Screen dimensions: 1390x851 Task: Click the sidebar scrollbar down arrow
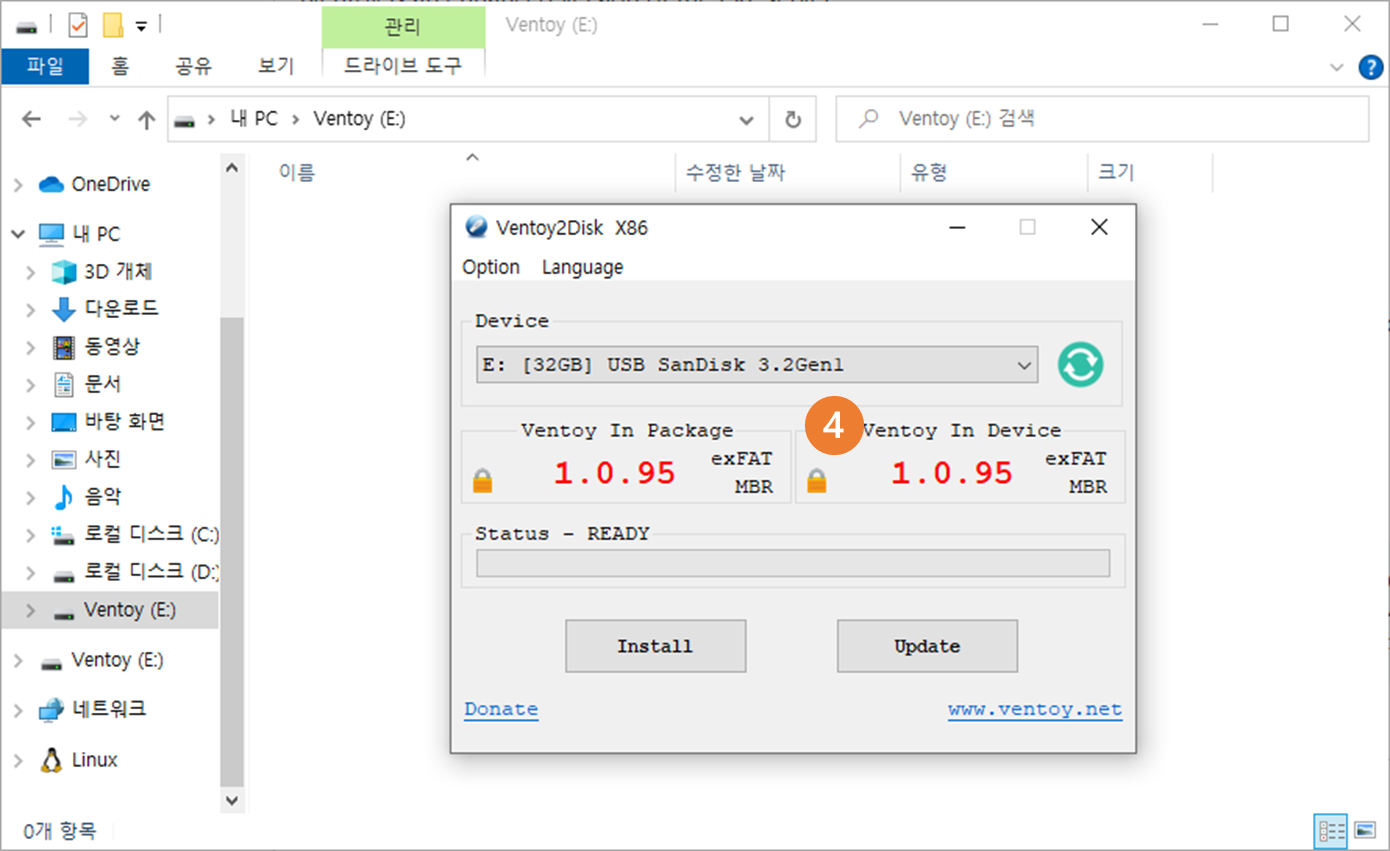[232, 801]
